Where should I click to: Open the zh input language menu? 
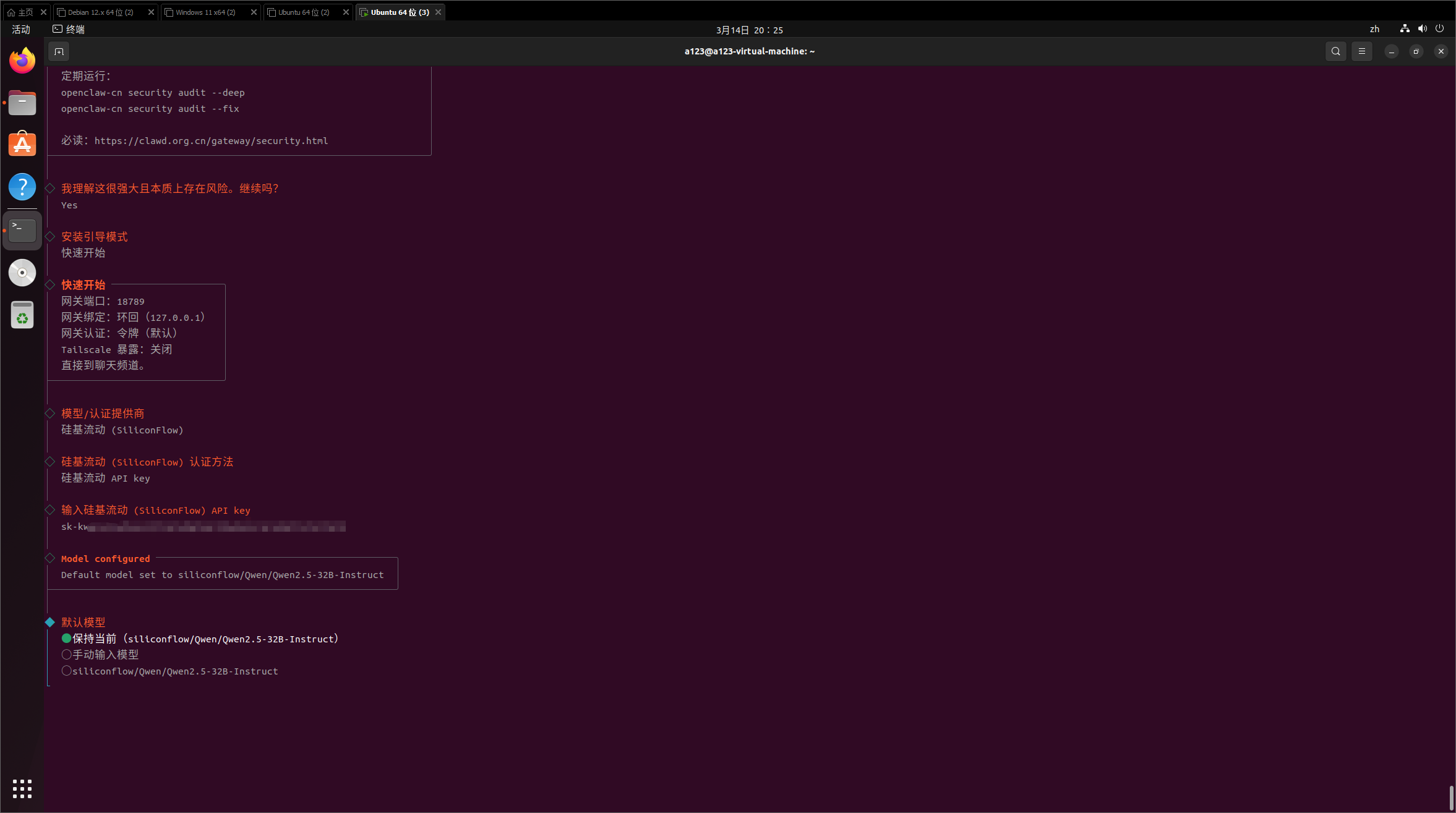(1374, 29)
